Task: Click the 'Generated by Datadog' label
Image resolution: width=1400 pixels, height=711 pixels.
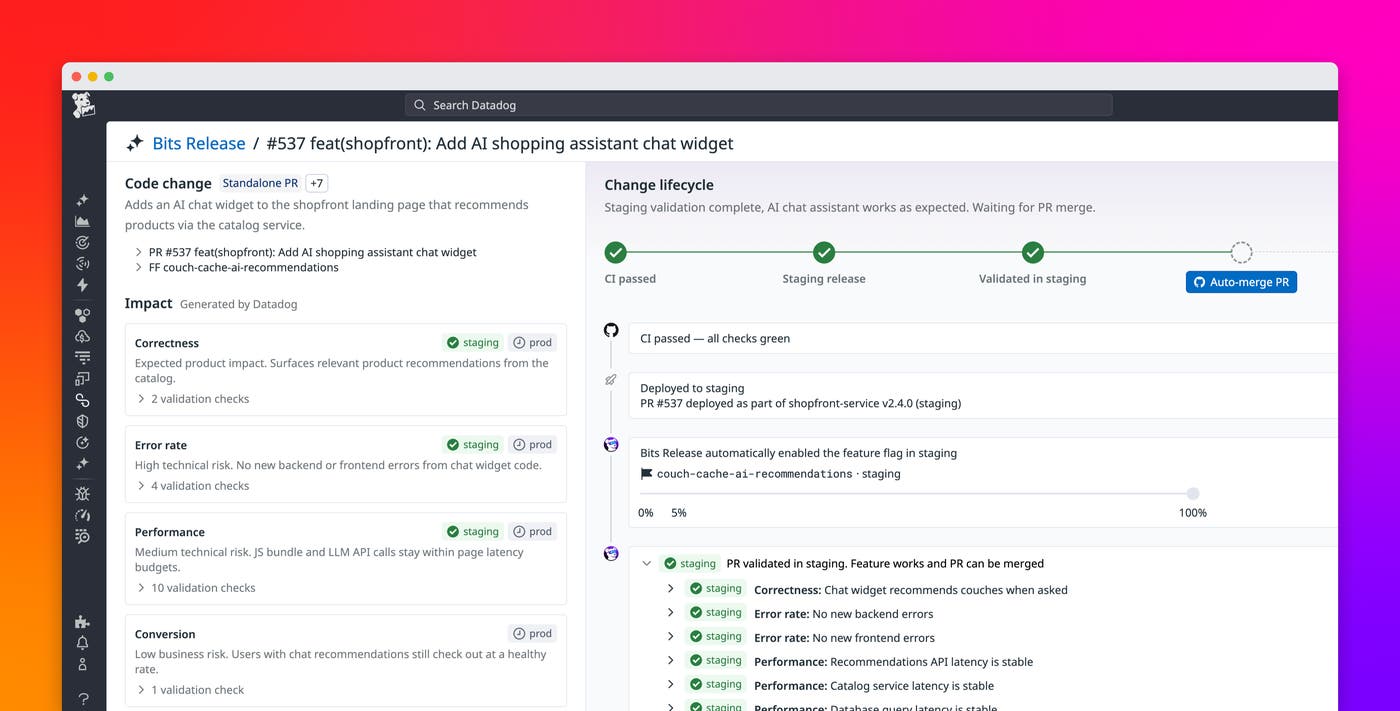Action: click(x=238, y=304)
